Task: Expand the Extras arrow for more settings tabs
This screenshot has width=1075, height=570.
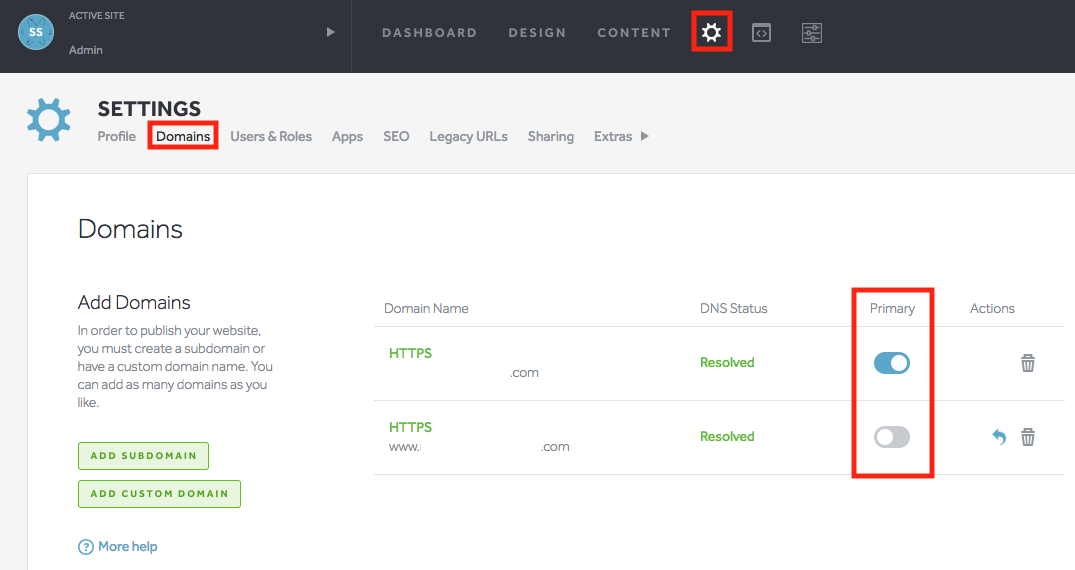Action: [x=644, y=136]
